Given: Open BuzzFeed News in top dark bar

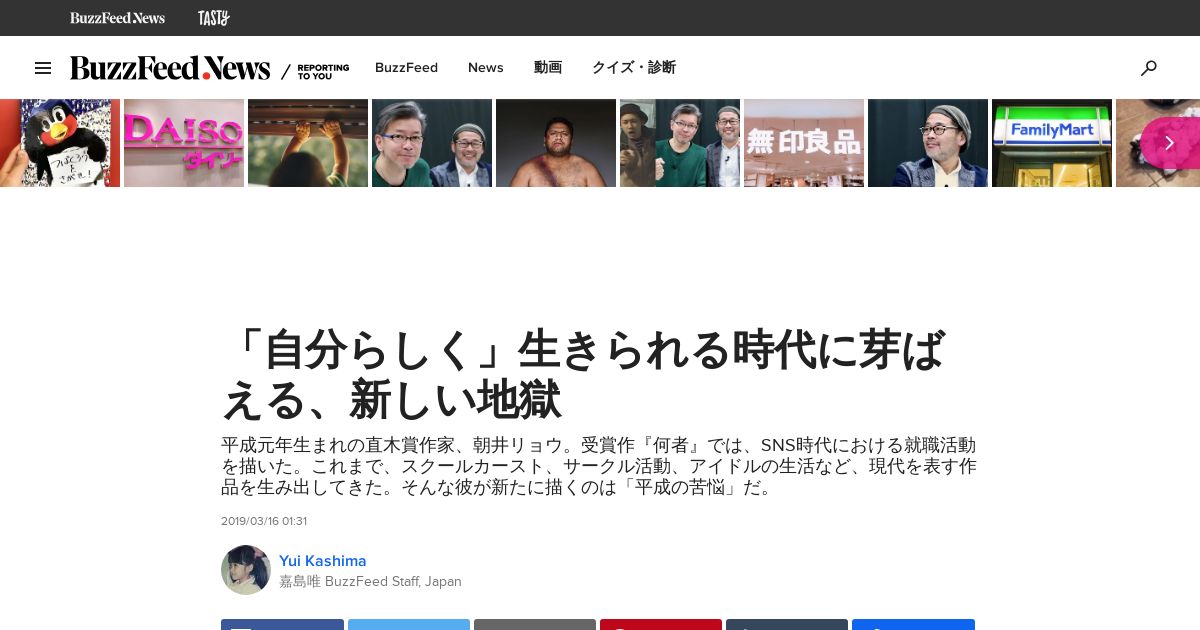Looking at the screenshot, I should (117, 18).
